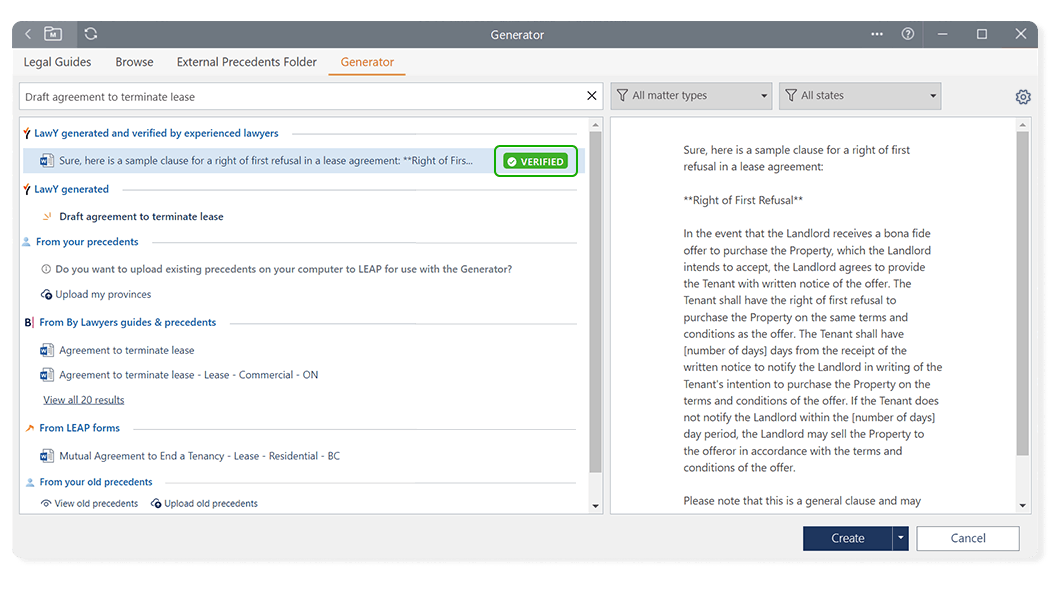Switch to the Legal Guides tab

57,62
